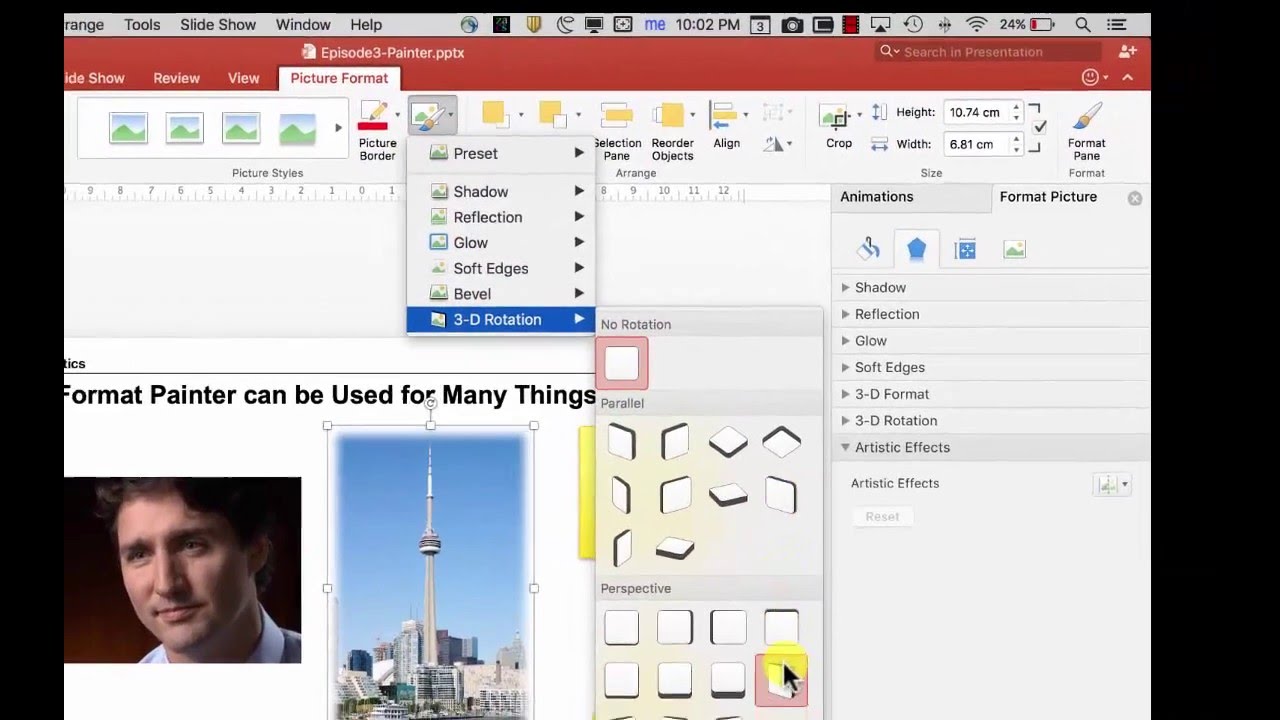Adjust the Height stepper arrows
The image size is (1280, 720).
point(1017,112)
